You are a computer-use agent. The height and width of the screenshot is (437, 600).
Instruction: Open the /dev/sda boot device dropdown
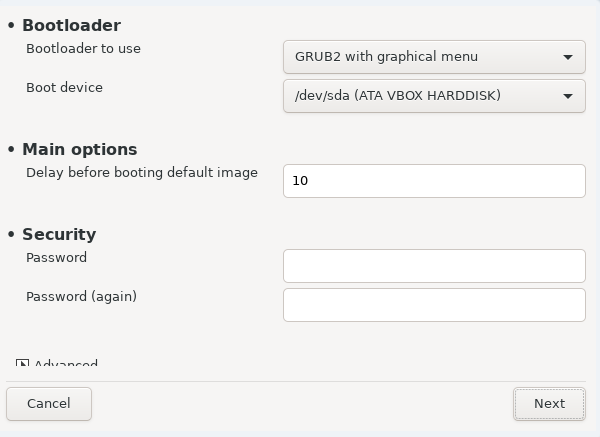[434, 96]
